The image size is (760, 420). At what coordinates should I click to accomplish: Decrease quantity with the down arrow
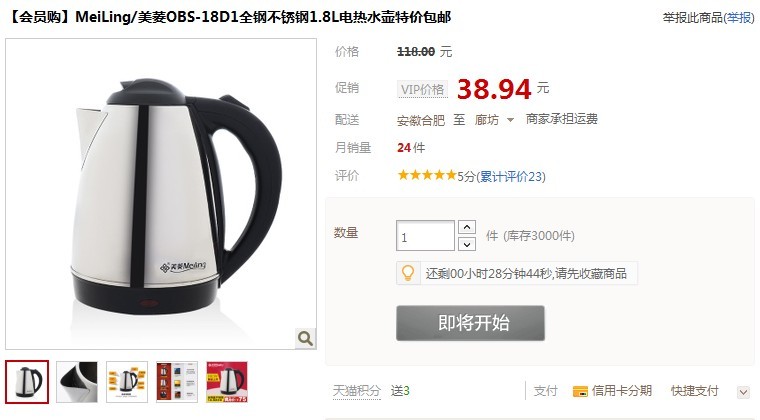[467, 244]
